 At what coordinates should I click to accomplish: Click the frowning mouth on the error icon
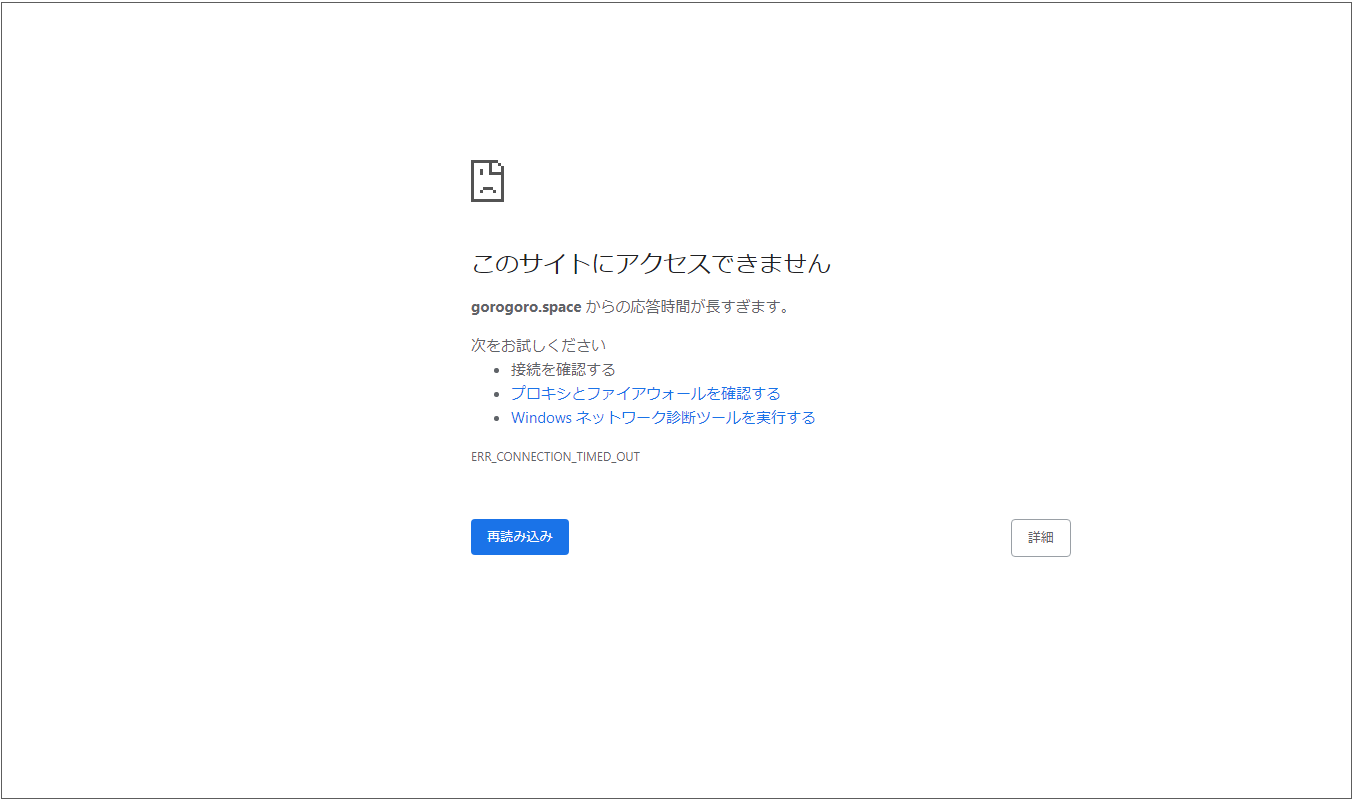(486, 189)
